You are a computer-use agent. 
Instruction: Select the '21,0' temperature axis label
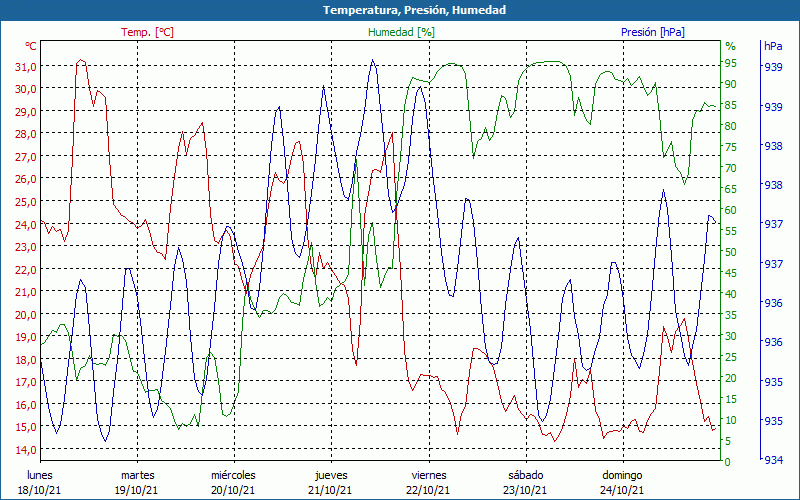[x=26, y=292]
